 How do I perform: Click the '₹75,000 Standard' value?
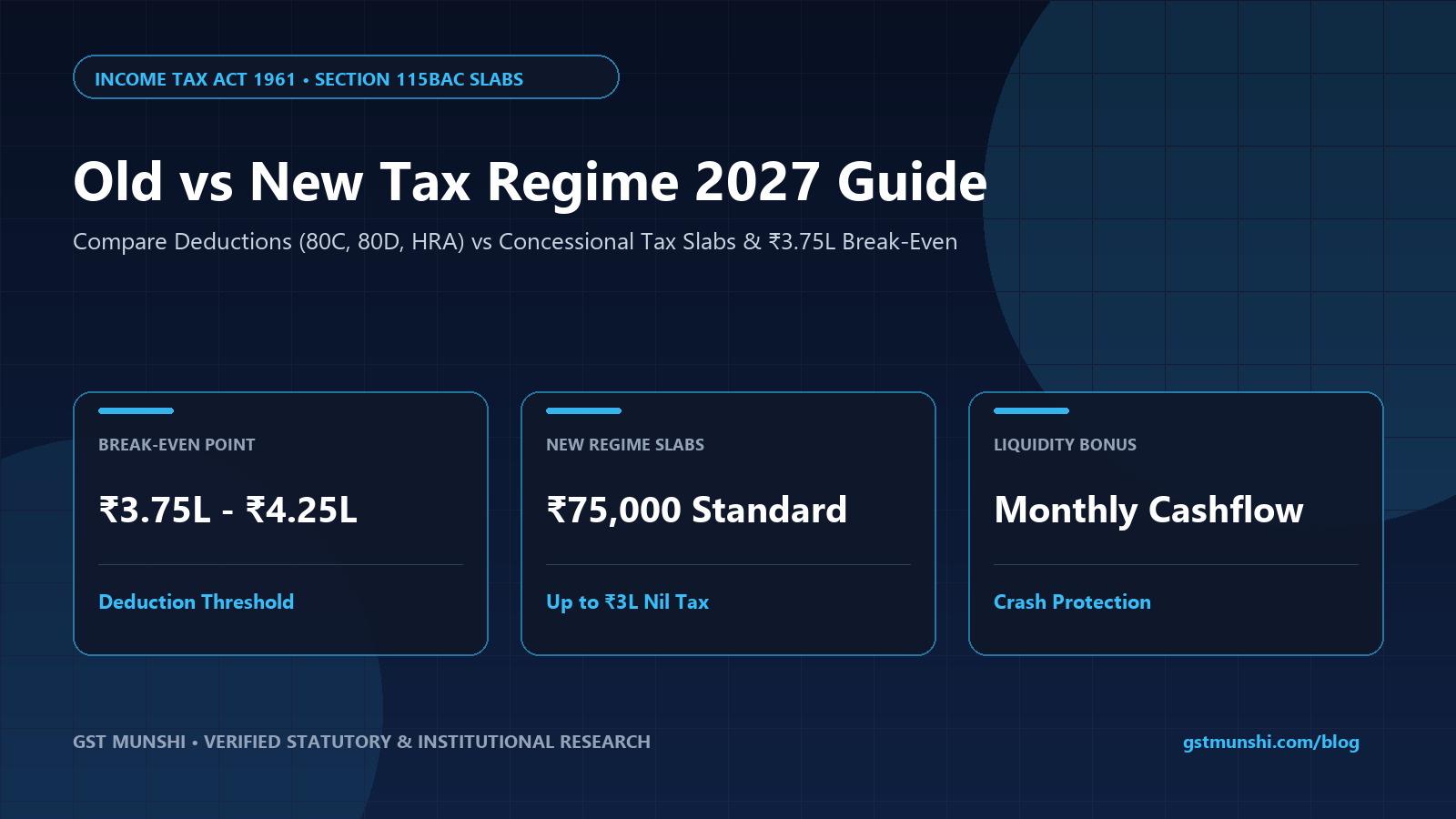(696, 510)
